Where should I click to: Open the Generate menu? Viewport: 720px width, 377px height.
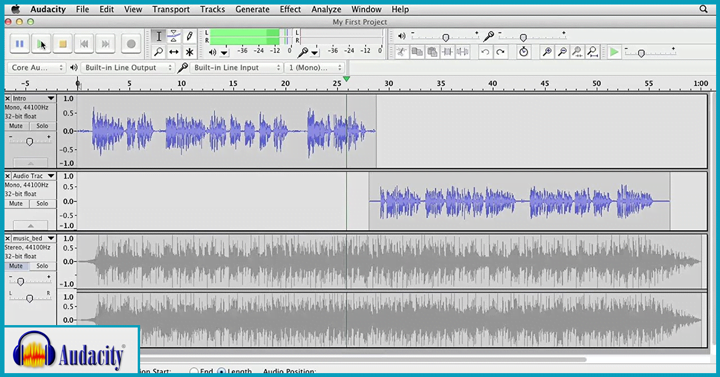click(x=252, y=9)
